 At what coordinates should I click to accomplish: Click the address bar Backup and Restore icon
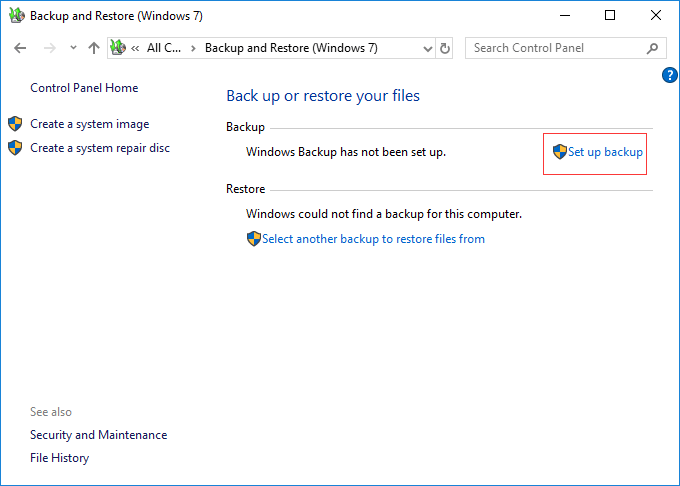click(118, 47)
